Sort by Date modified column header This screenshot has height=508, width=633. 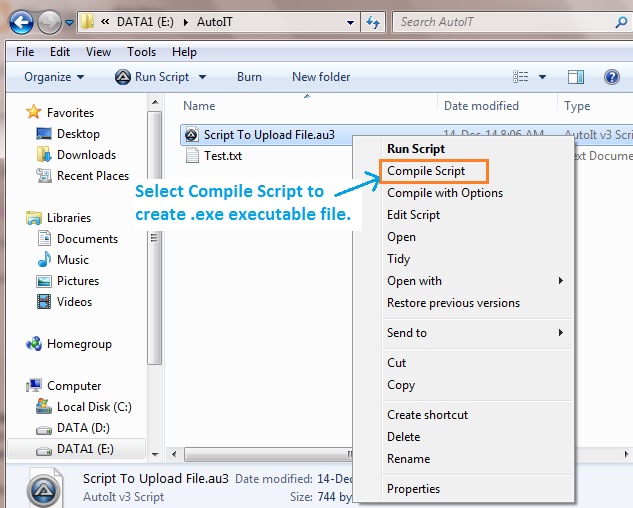click(x=481, y=106)
